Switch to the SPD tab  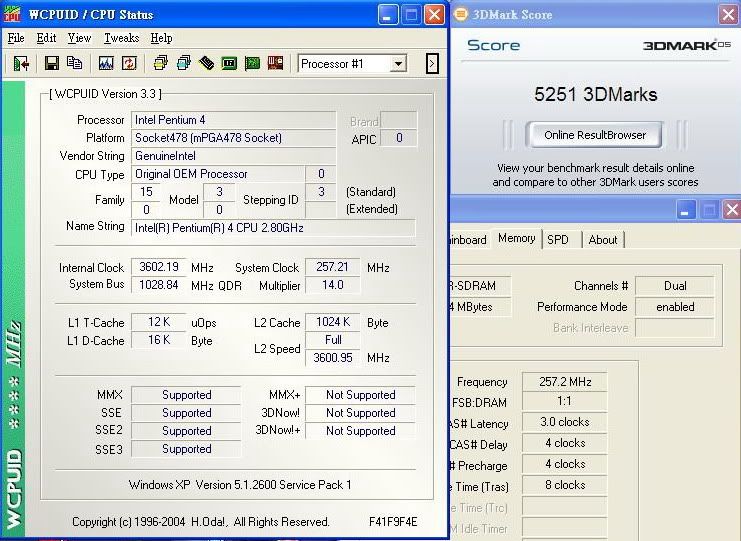tap(558, 239)
